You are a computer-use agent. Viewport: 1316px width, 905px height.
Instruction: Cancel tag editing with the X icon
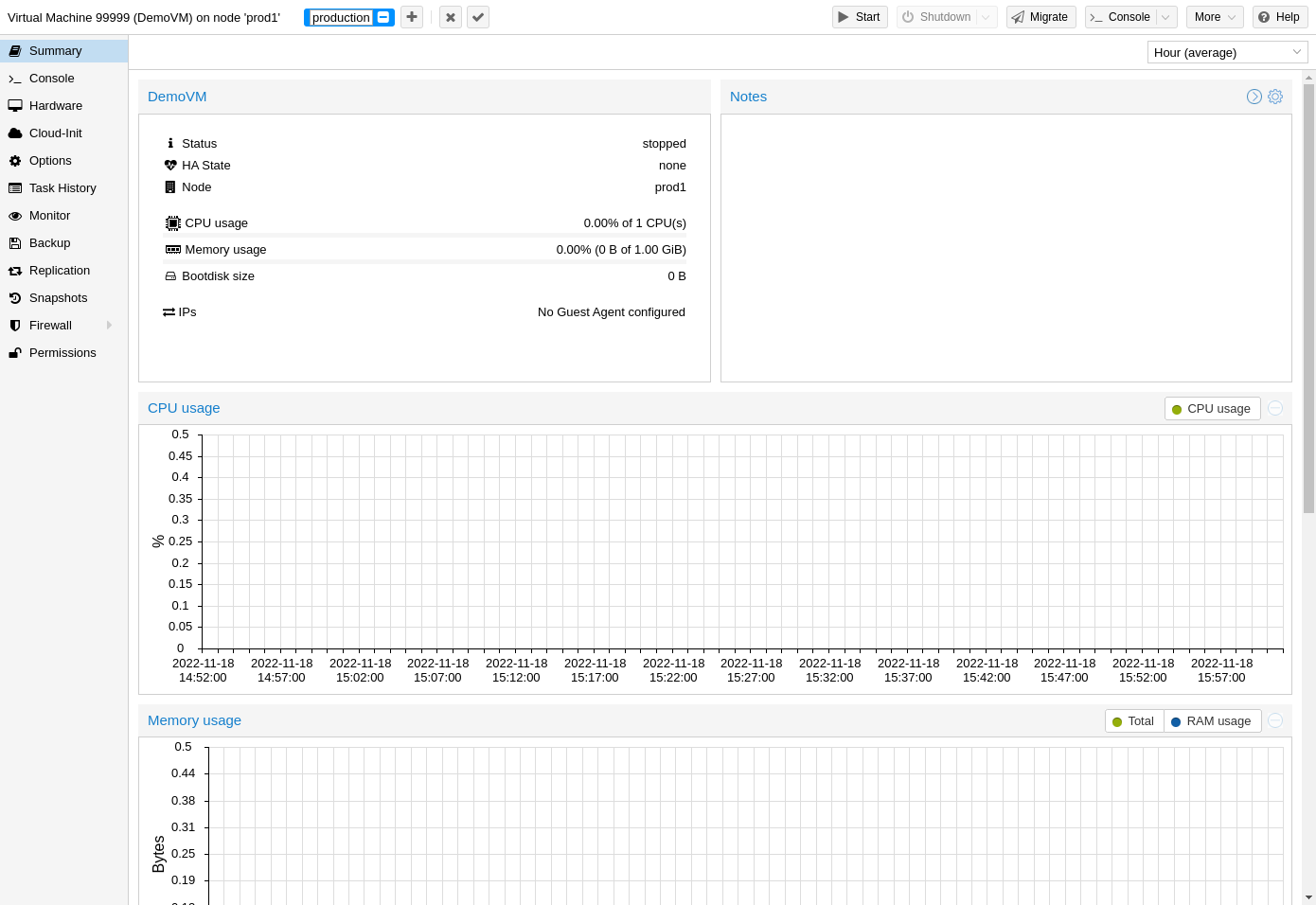pyautogui.click(x=451, y=17)
